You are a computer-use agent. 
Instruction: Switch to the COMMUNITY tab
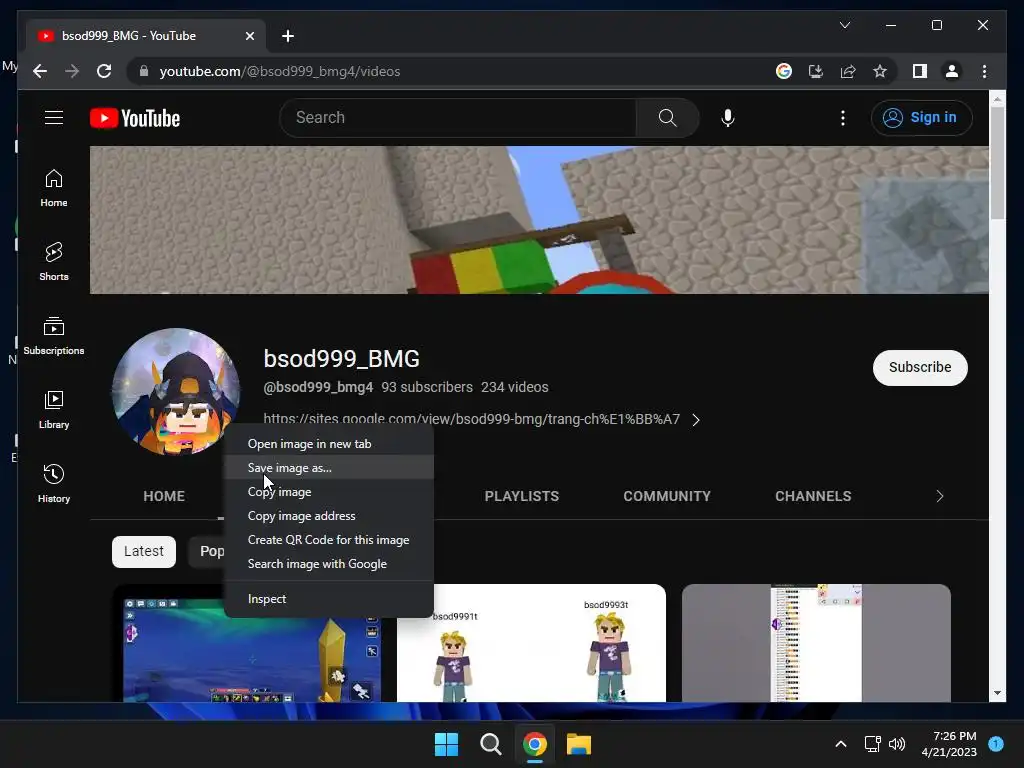[x=667, y=496]
